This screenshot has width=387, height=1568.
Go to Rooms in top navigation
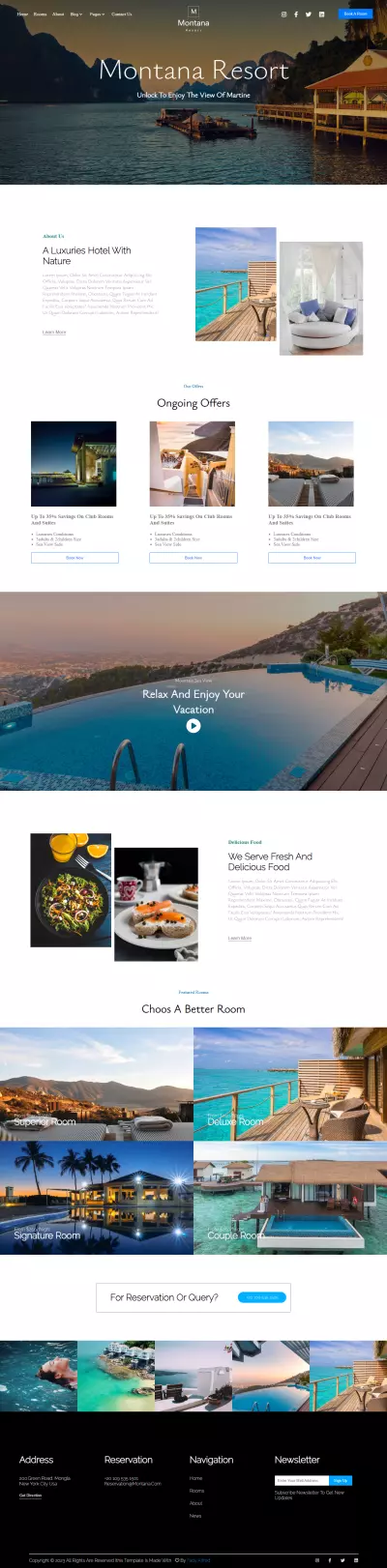[40, 15]
